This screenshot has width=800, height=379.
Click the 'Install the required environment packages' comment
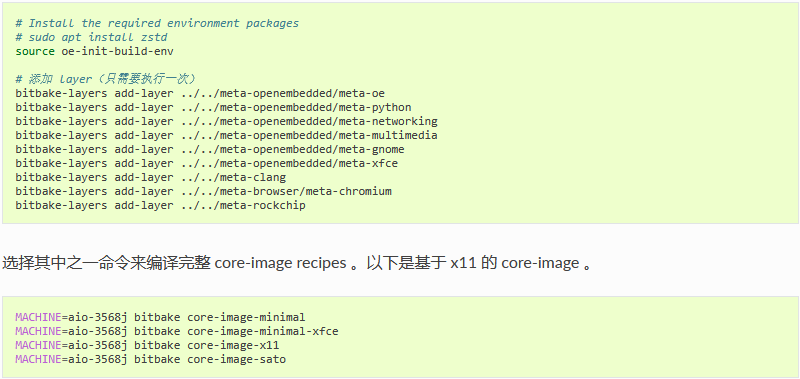coord(157,23)
